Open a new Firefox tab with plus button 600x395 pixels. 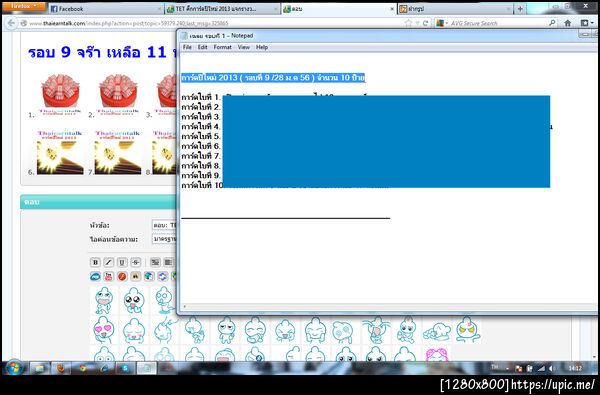click(520, 9)
